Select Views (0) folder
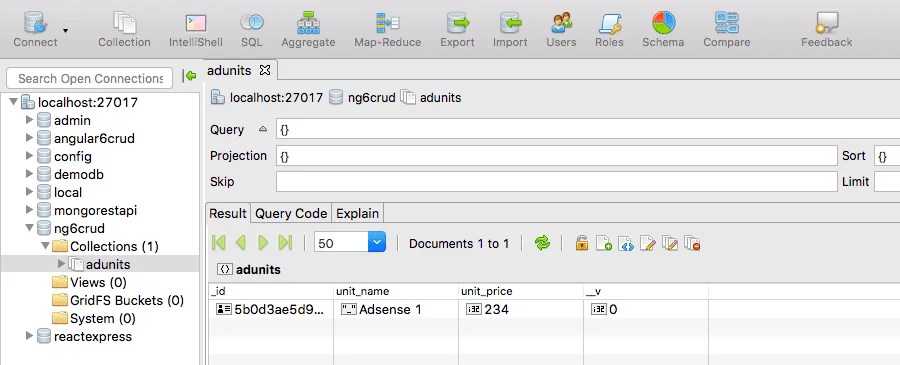The image size is (900, 365). tap(98, 282)
